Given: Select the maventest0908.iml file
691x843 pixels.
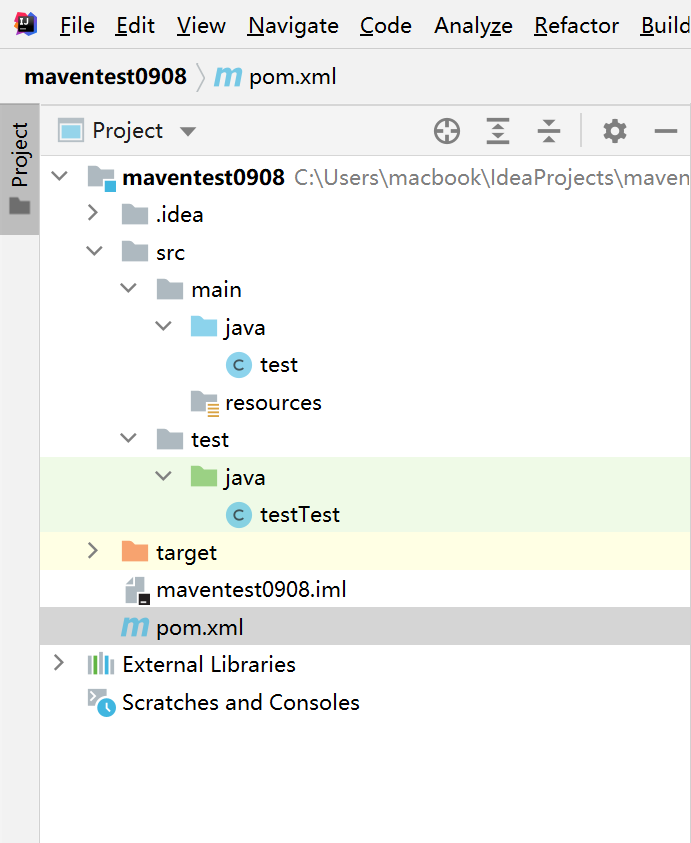Looking at the screenshot, I should pos(251,590).
